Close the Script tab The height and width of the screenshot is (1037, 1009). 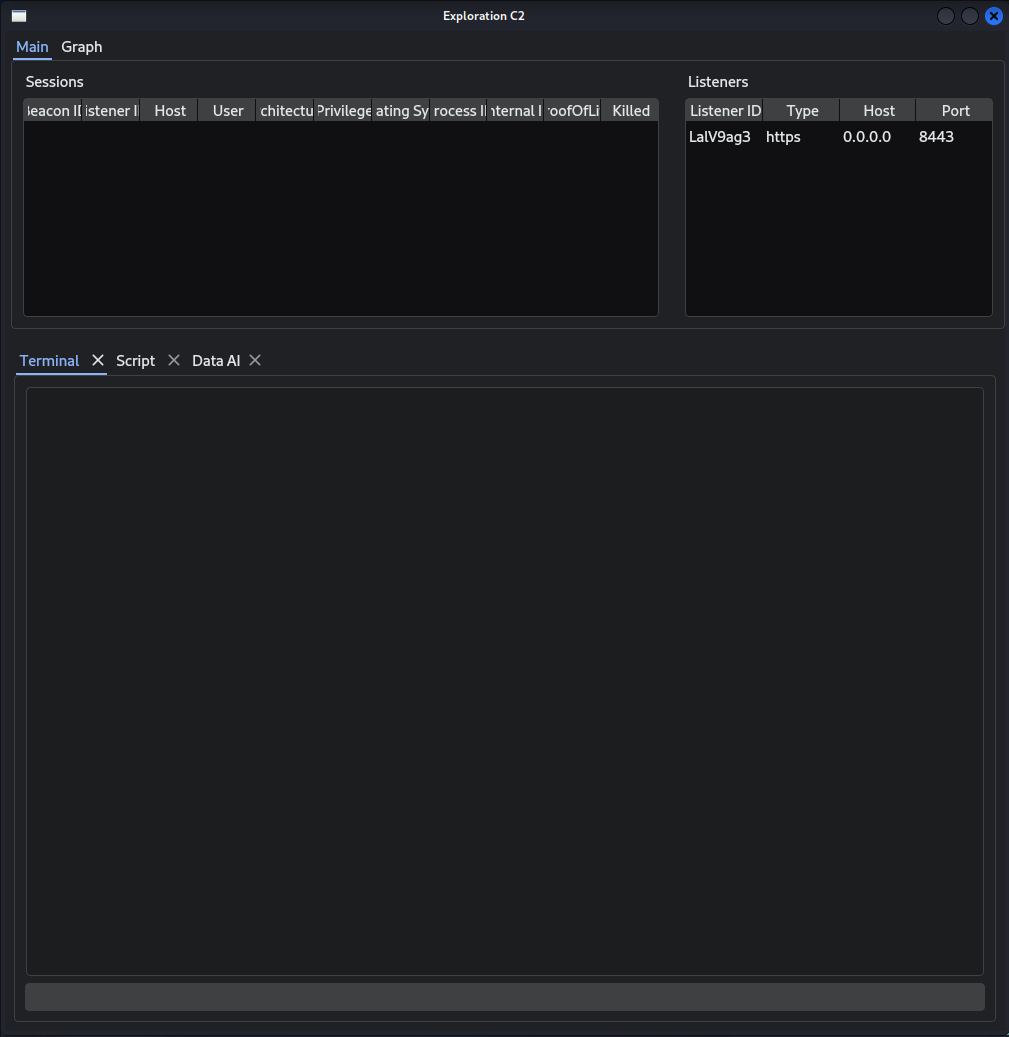174,360
